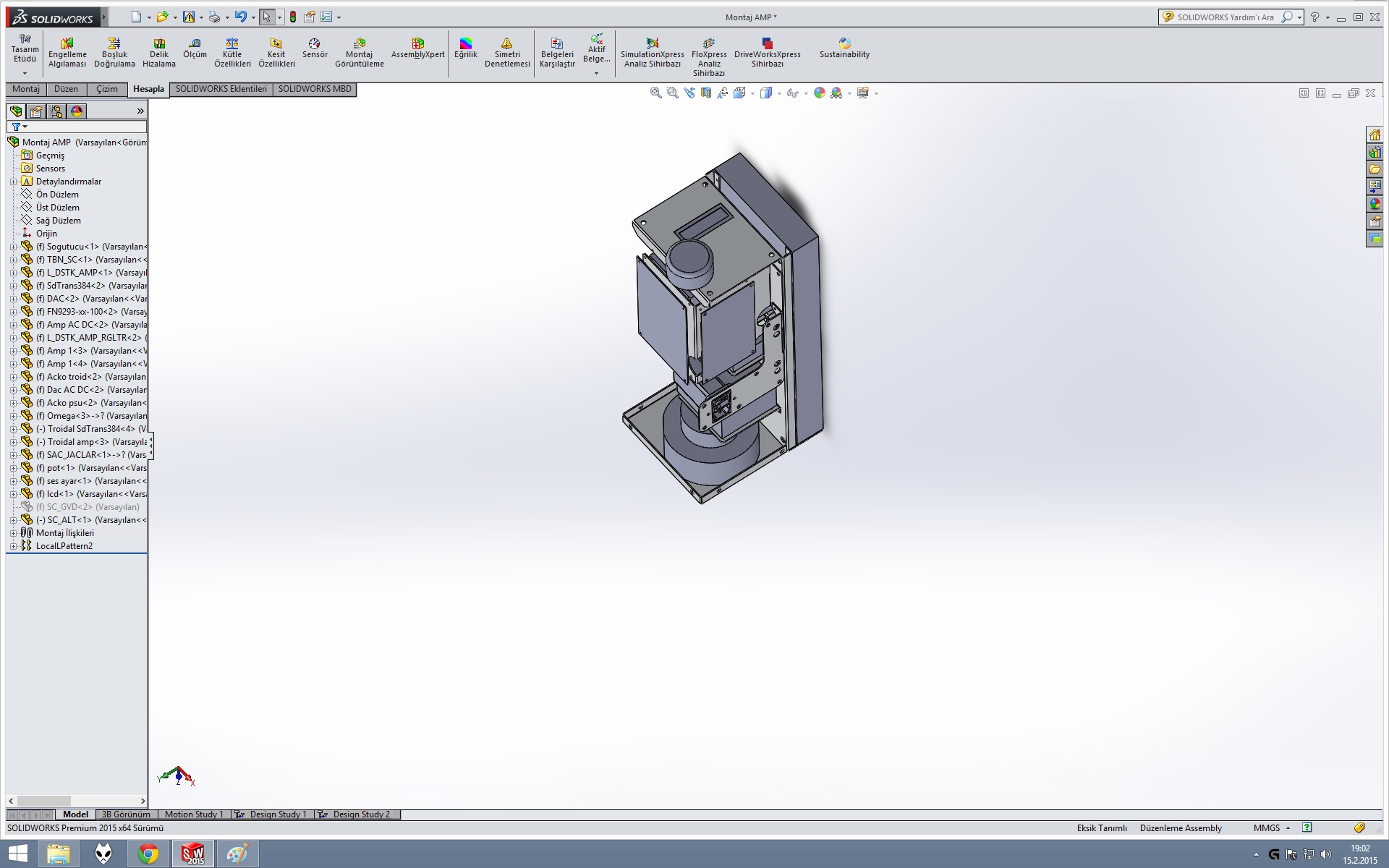Open Apply Scene icon
Viewport: 1389px width, 868px height.
pos(837,93)
